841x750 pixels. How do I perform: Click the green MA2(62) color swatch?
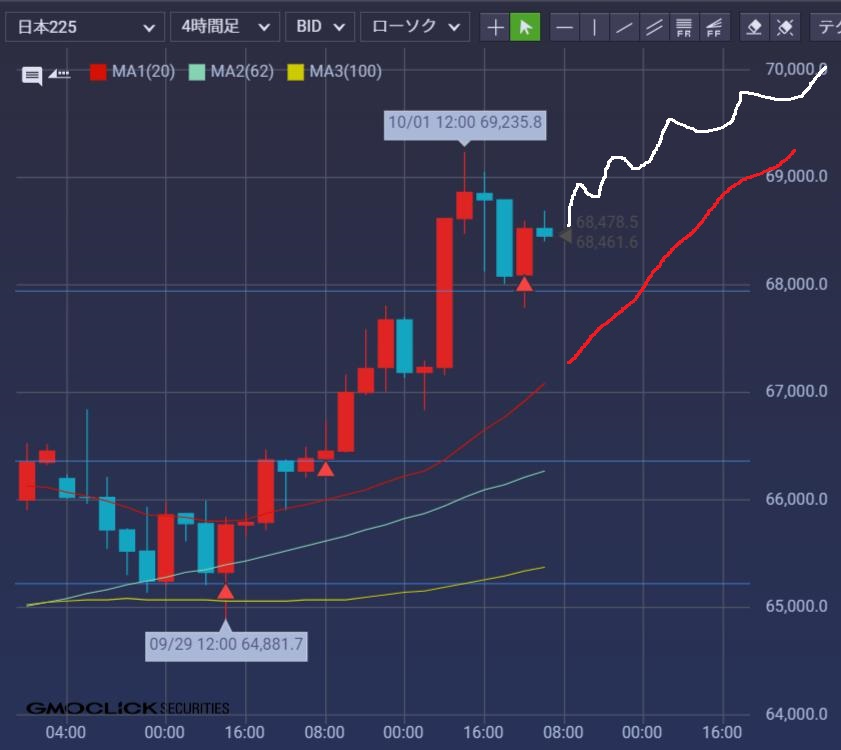tap(197, 72)
